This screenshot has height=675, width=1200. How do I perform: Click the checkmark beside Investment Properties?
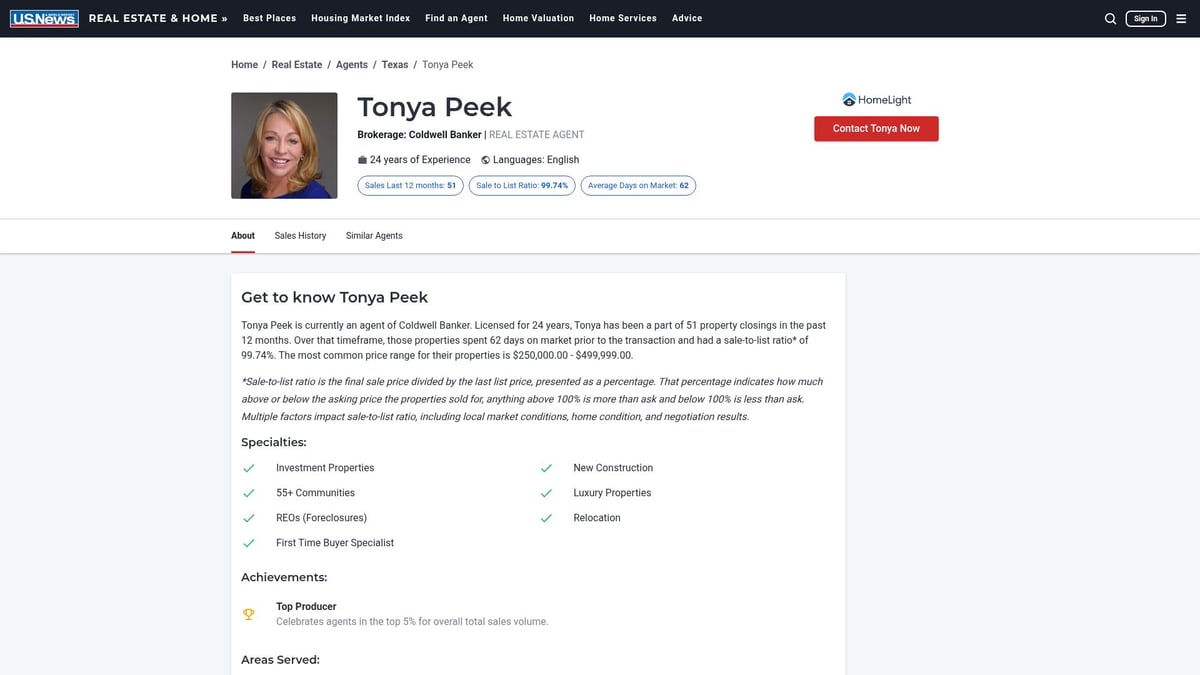(248, 467)
